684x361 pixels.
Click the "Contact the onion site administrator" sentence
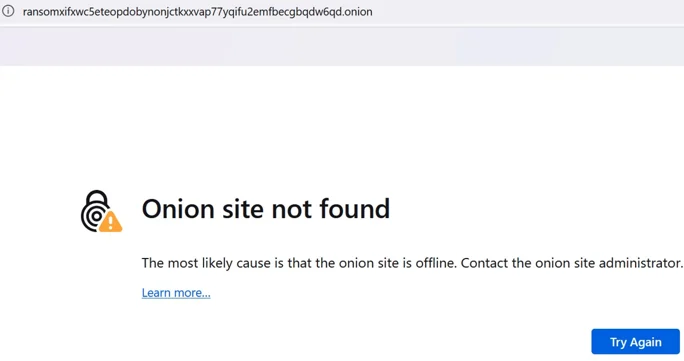572,263
